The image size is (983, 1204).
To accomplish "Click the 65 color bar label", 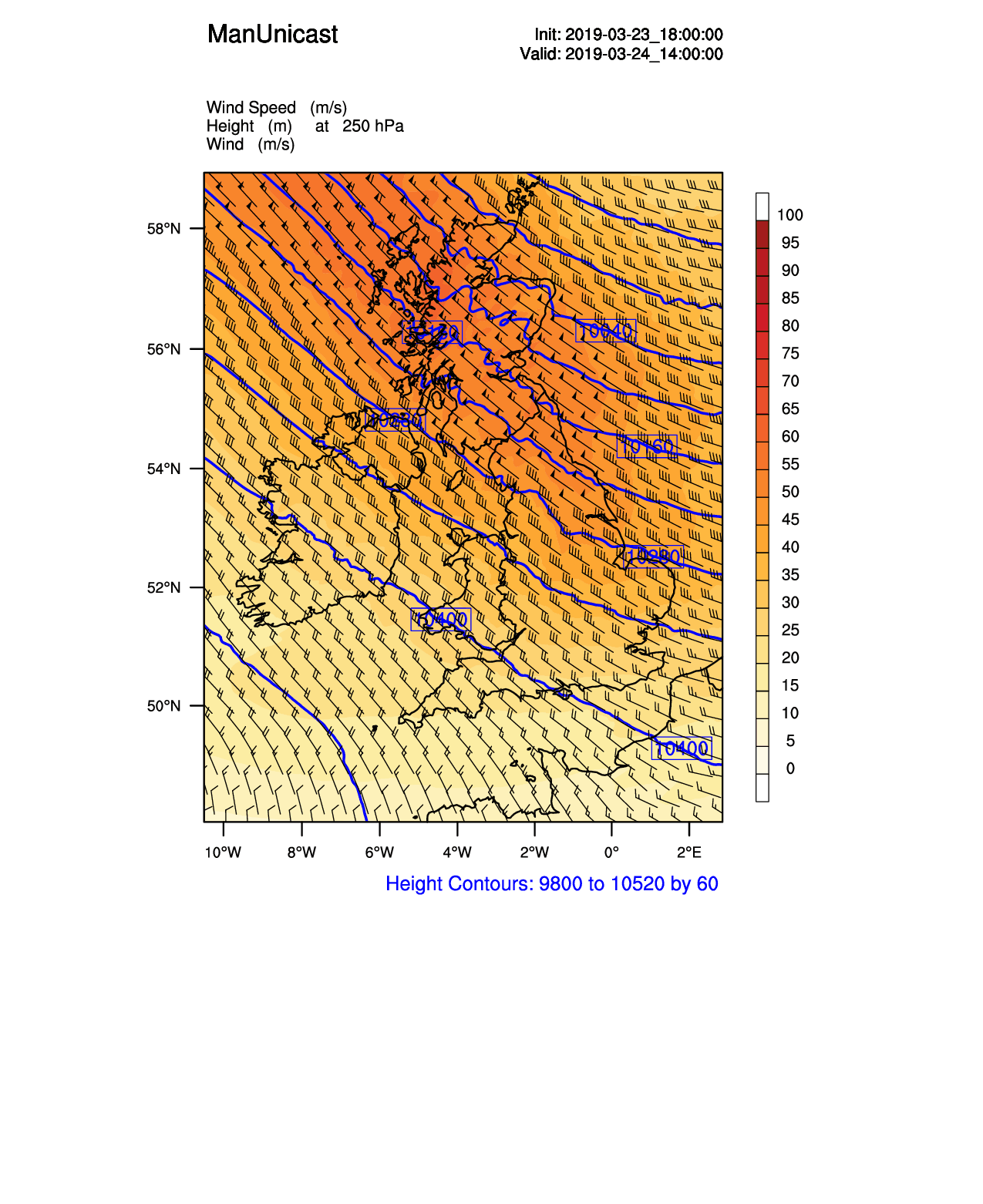I will tap(790, 409).
